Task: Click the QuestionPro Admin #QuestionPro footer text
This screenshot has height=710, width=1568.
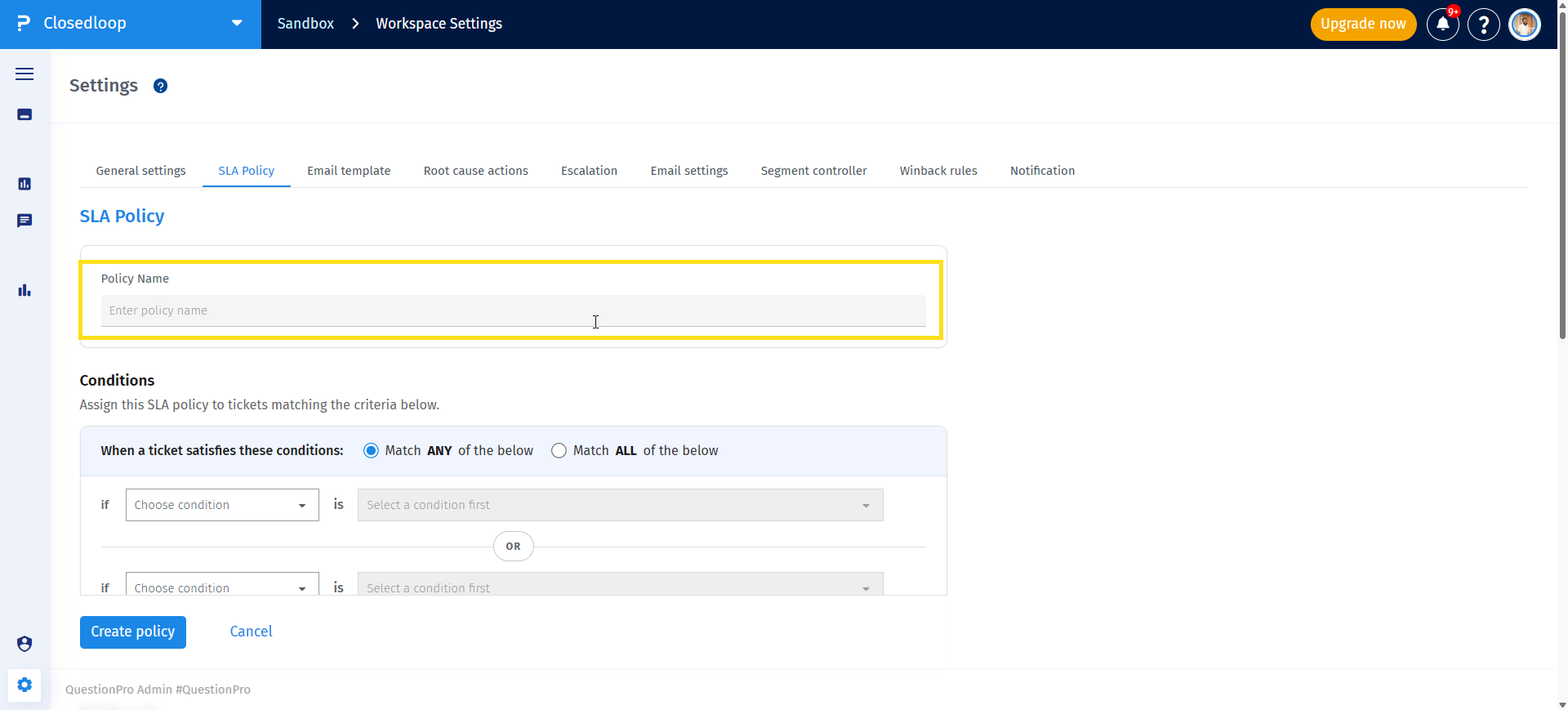Action: pyautogui.click(x=158, y=690)
